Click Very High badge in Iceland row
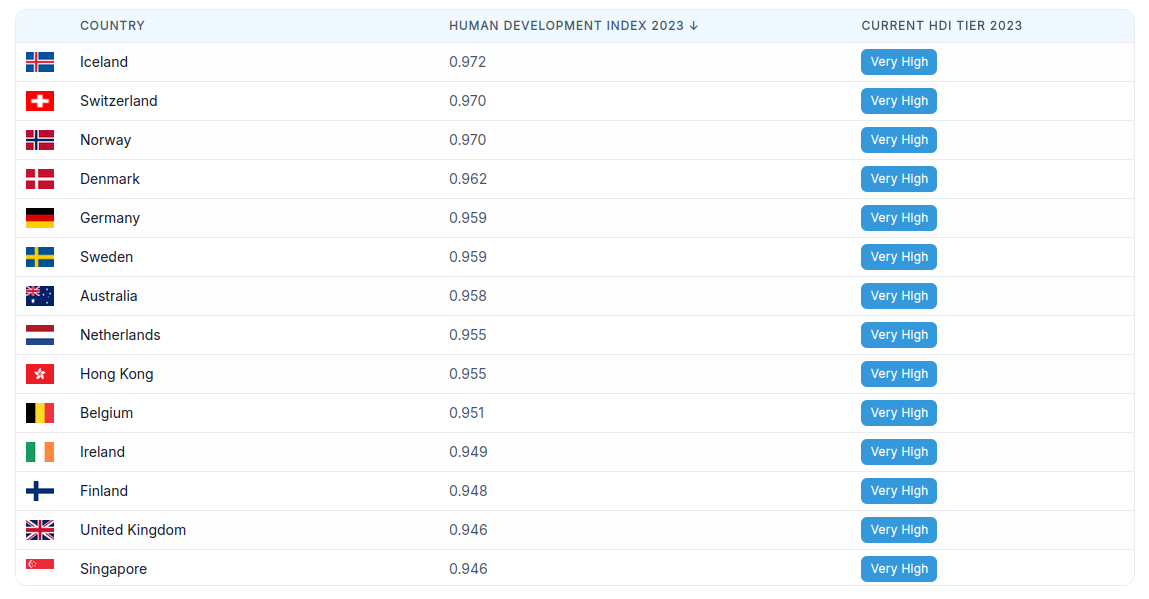 coord(898,62)
